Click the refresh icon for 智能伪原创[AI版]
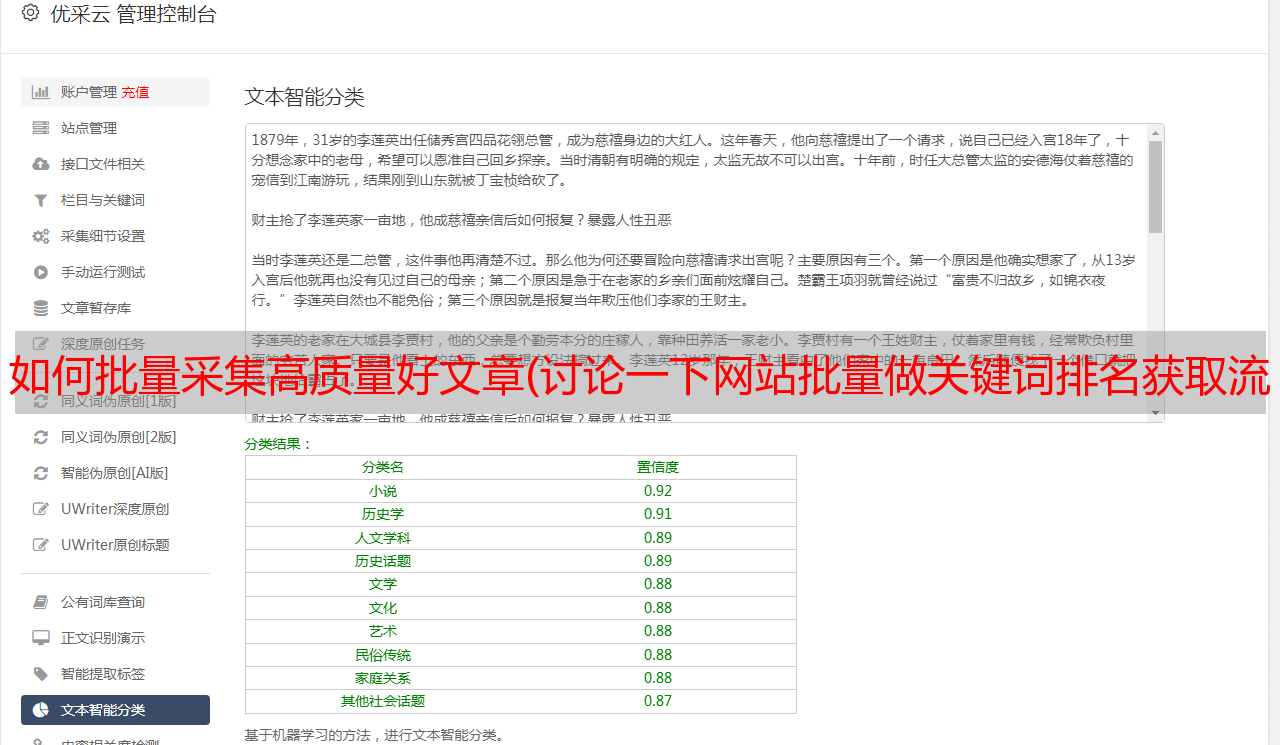1280x745 pixels. [41, 473]
